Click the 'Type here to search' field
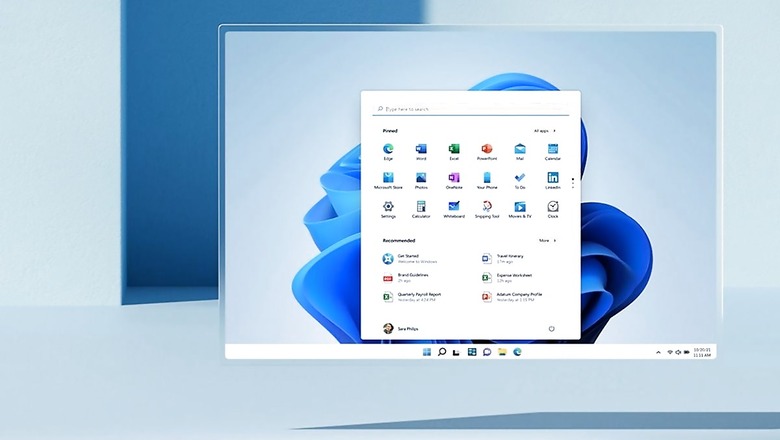 coord(471,109)
